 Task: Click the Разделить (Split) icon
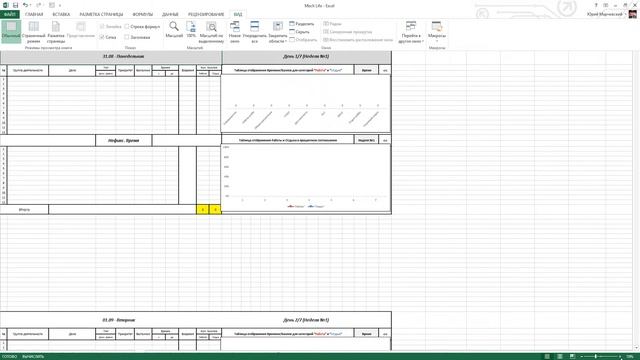coord(292,24)
